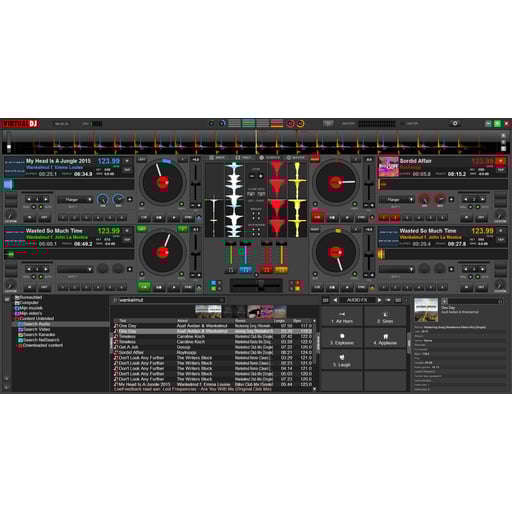
Task: Open menu arrow beside My Head Is A Jungle BPM
Action: tap(127, 161)
